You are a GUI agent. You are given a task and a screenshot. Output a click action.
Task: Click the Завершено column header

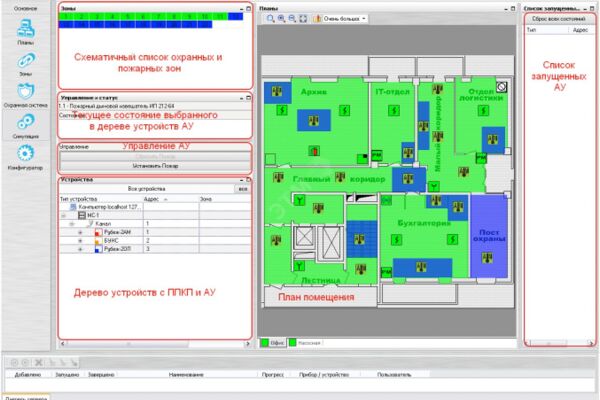pyautogui.click(x=101, y=375)
